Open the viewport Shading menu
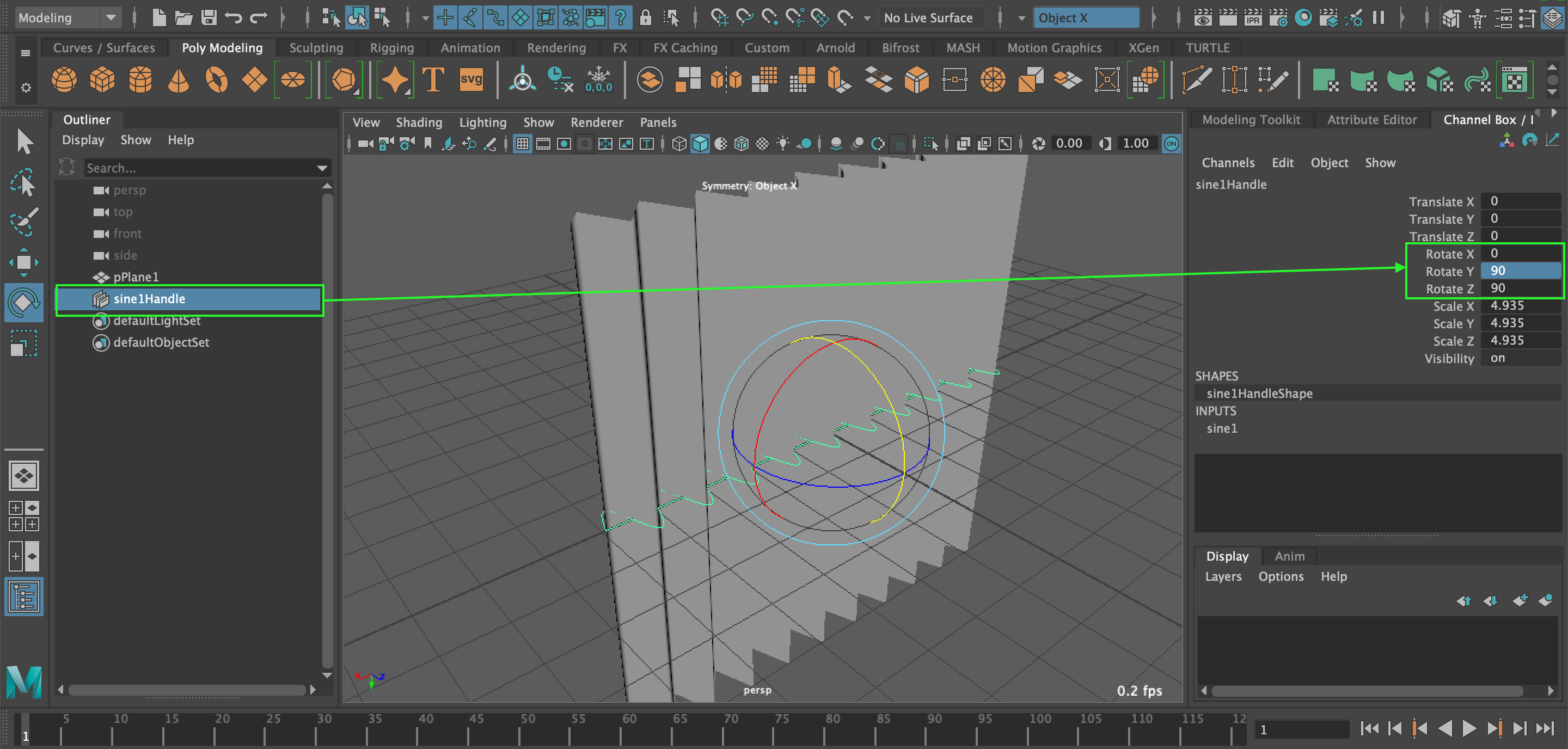This screenshot has height=749, width=1568. pos(419,122)
